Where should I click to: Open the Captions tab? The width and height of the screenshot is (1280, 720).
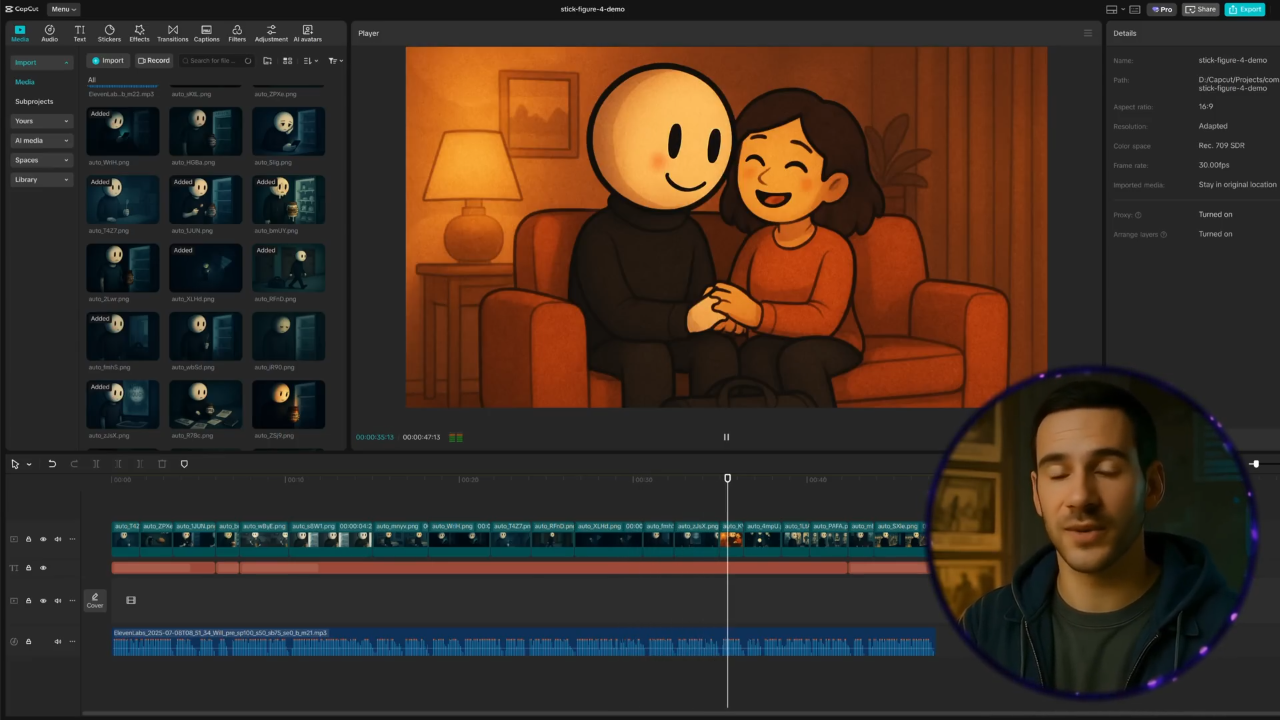pyautogui.click(x=206, y=33)
